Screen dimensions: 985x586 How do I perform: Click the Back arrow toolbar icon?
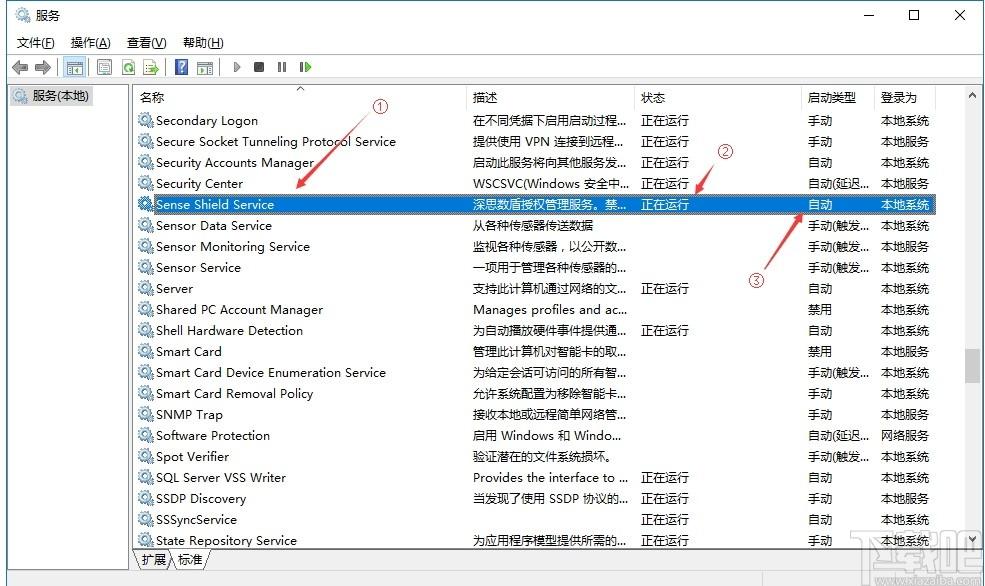tap(20, 67)
